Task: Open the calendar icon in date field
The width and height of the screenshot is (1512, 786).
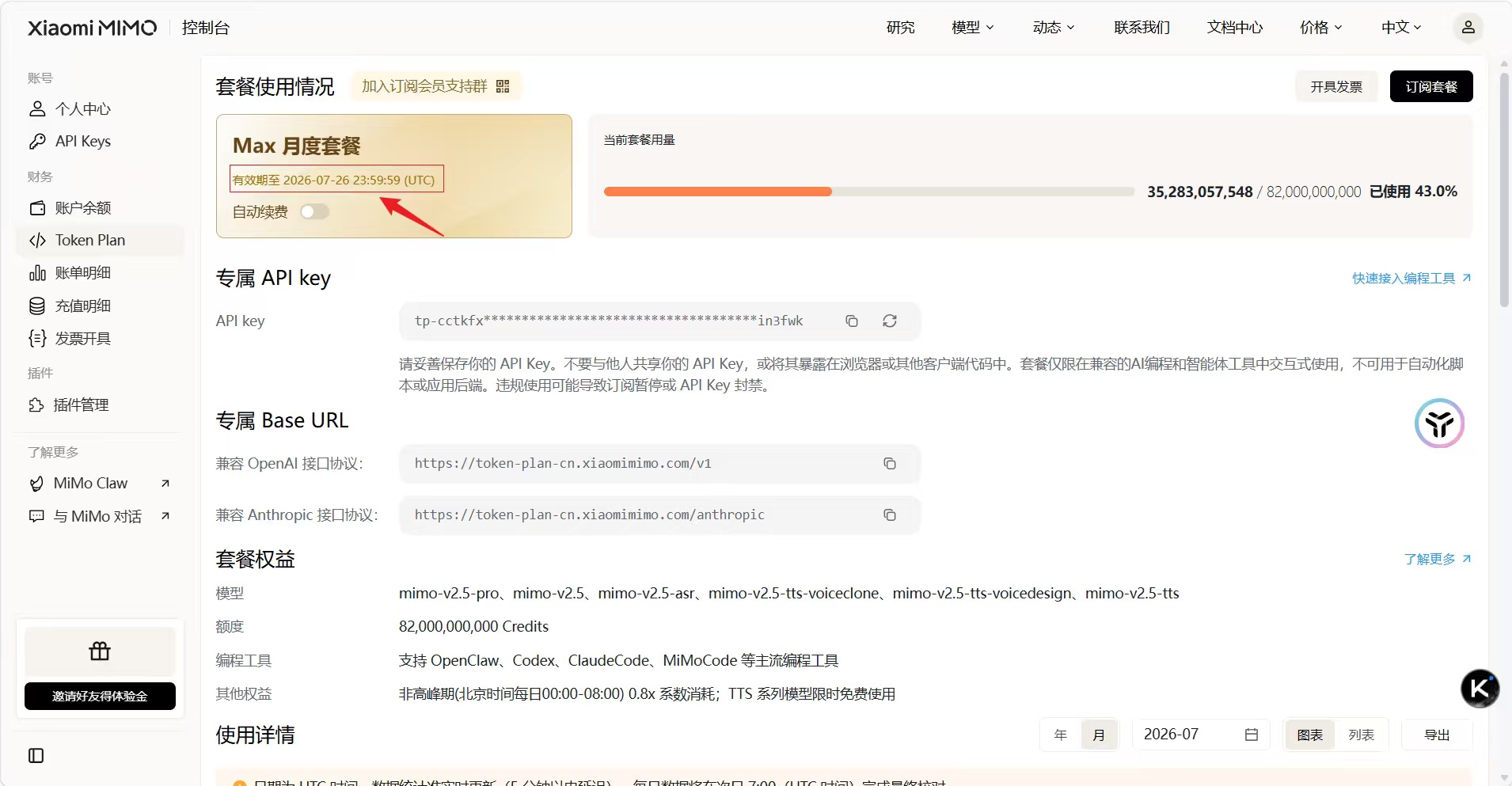Action: pyautogui.click(x=1251, y=735)
